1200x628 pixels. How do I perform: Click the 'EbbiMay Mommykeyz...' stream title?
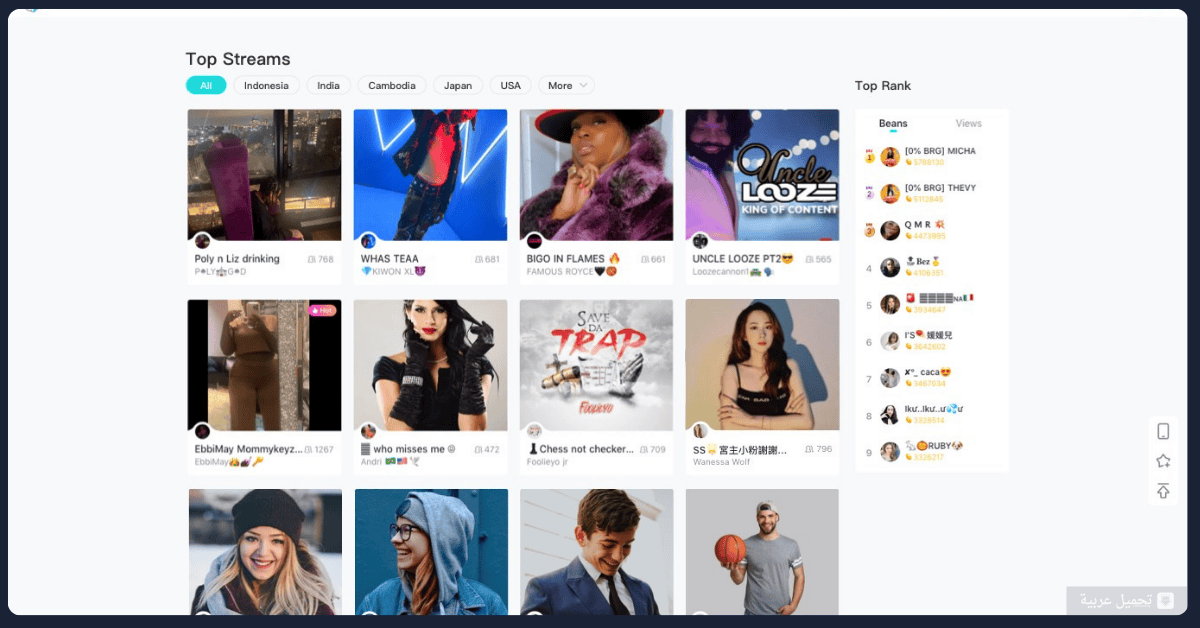(249, 449)
